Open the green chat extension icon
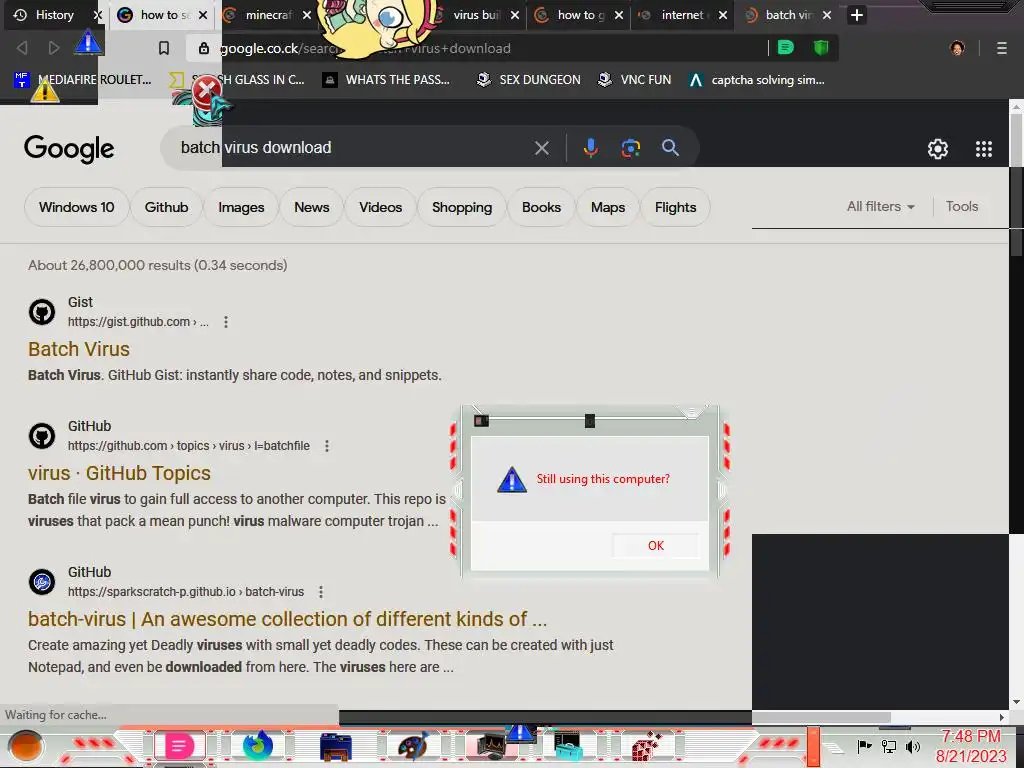 (x=786, y=47)
